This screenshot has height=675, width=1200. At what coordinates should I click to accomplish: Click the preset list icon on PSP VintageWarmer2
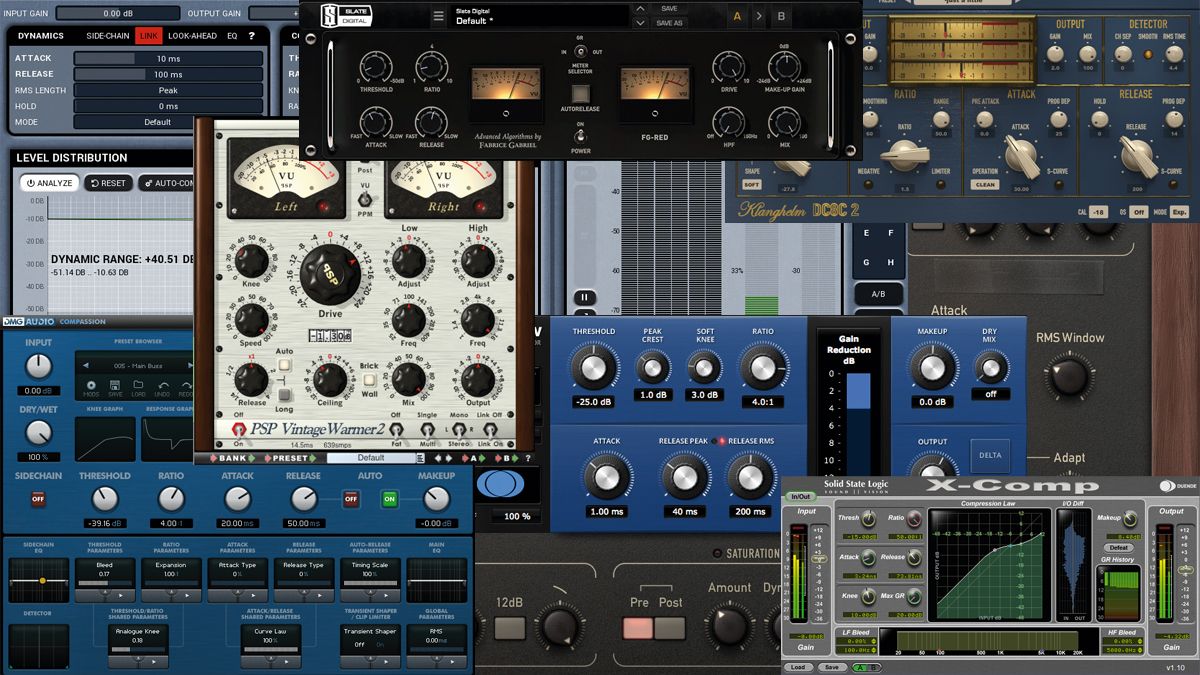pyautogui.click(x=422, y=458)
